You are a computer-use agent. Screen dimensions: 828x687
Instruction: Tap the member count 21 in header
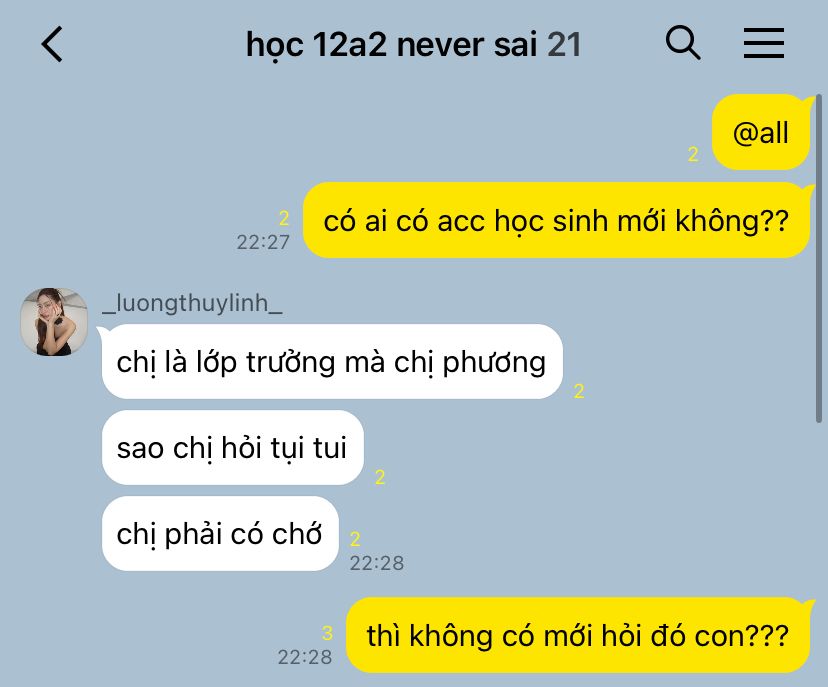click(564, 44)
